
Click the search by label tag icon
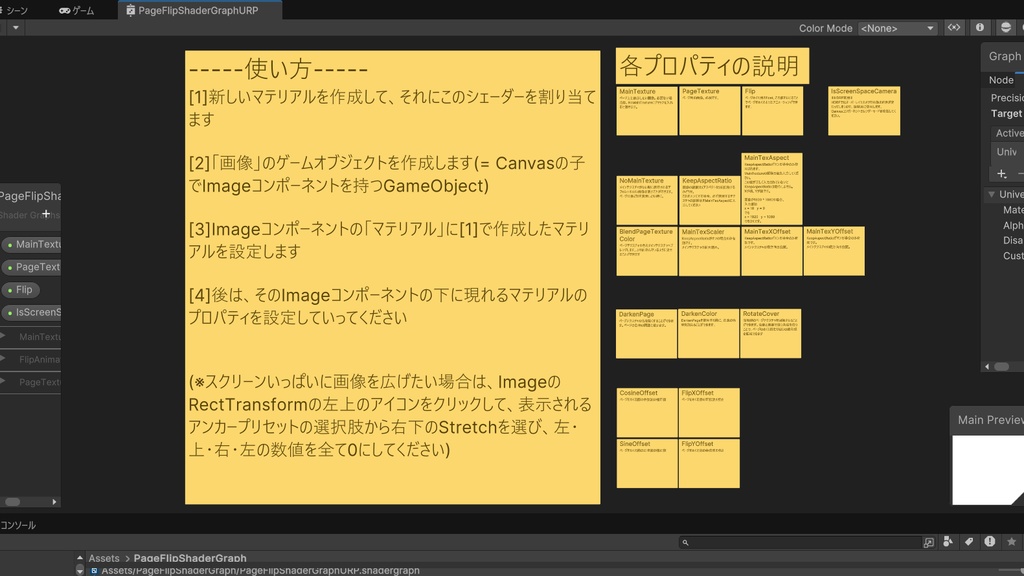click(x=969, y=541)
